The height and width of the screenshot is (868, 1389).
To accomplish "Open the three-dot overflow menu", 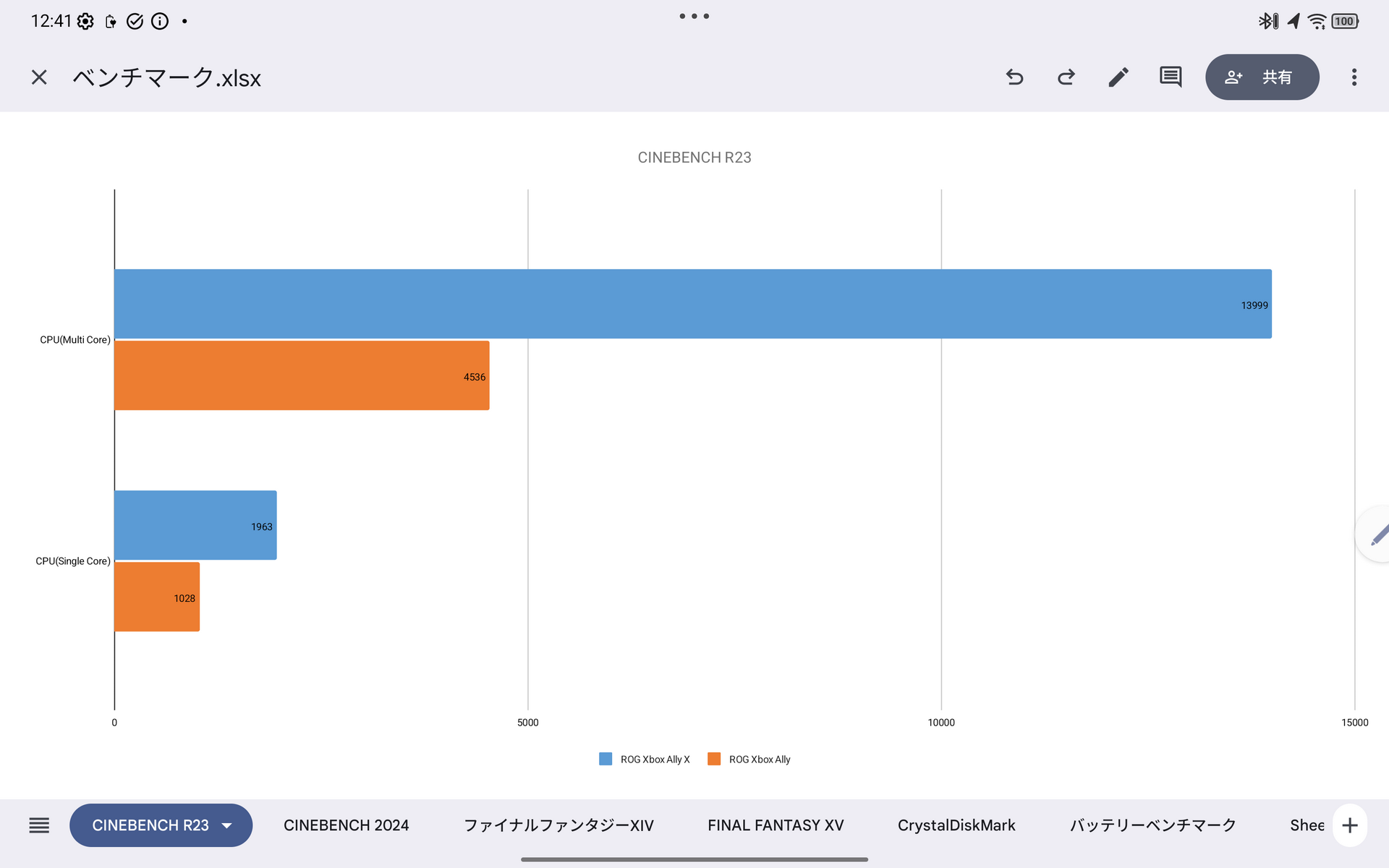I will pyautogui.click(x=1354, y=77).
